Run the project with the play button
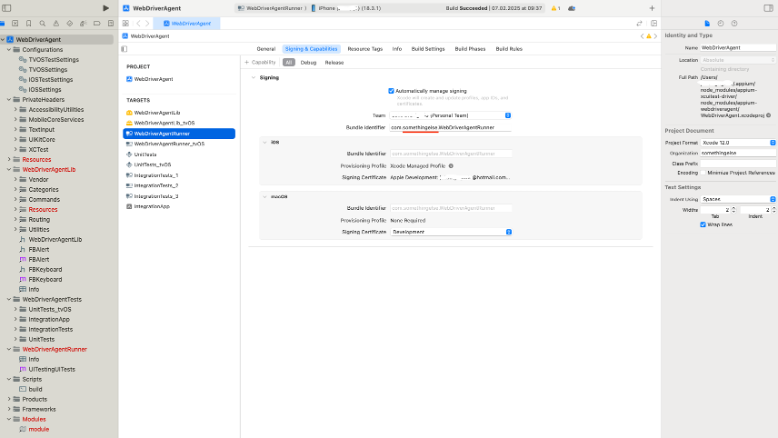Screen dimensions: 778x438 106,8
